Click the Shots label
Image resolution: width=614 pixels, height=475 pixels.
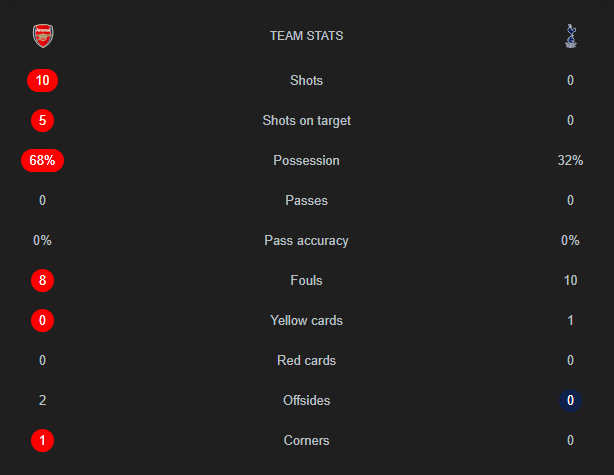click(306, 80)
